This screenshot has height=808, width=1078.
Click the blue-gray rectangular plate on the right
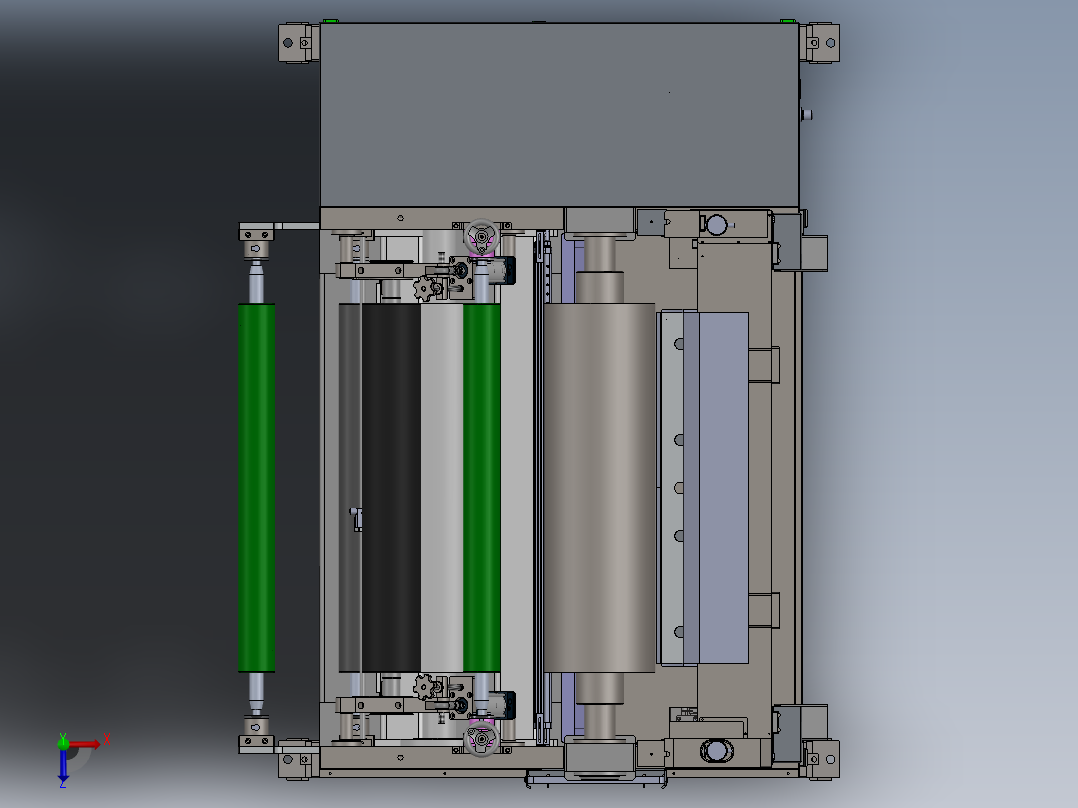pos(722,488)
